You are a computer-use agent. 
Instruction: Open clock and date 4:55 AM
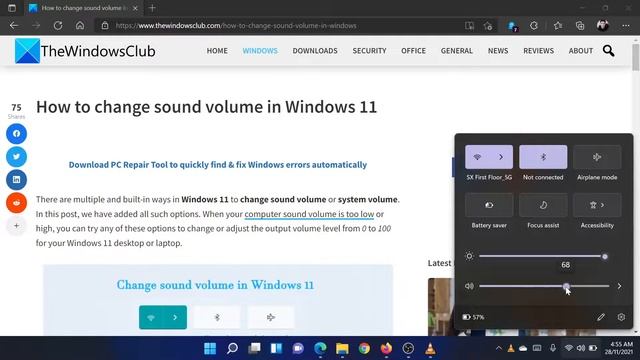pyautogui.click(x=619, y=348)
